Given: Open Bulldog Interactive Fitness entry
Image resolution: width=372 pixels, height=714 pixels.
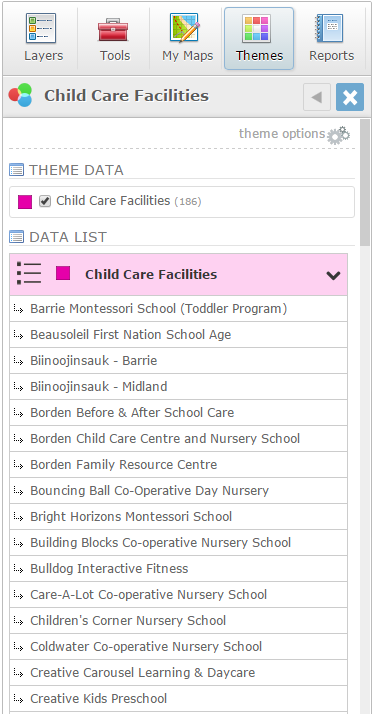Looking at the screenshot, I should click(178, 568).
